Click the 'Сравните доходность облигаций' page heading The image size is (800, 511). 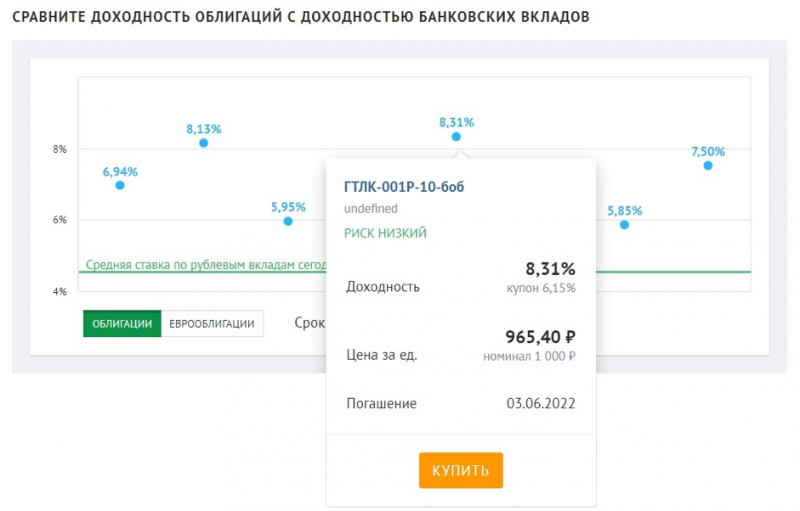click(x=300, y=18)
